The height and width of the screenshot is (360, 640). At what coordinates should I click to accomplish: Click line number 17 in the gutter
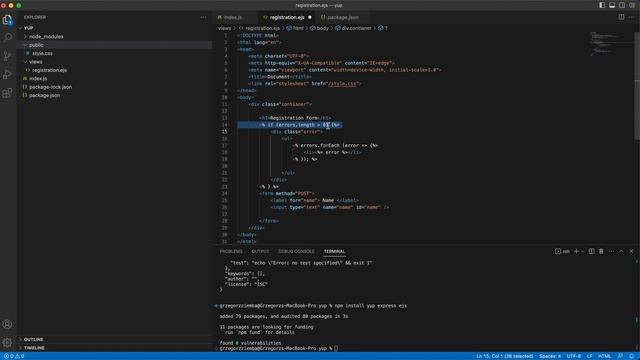coord(224,146)
